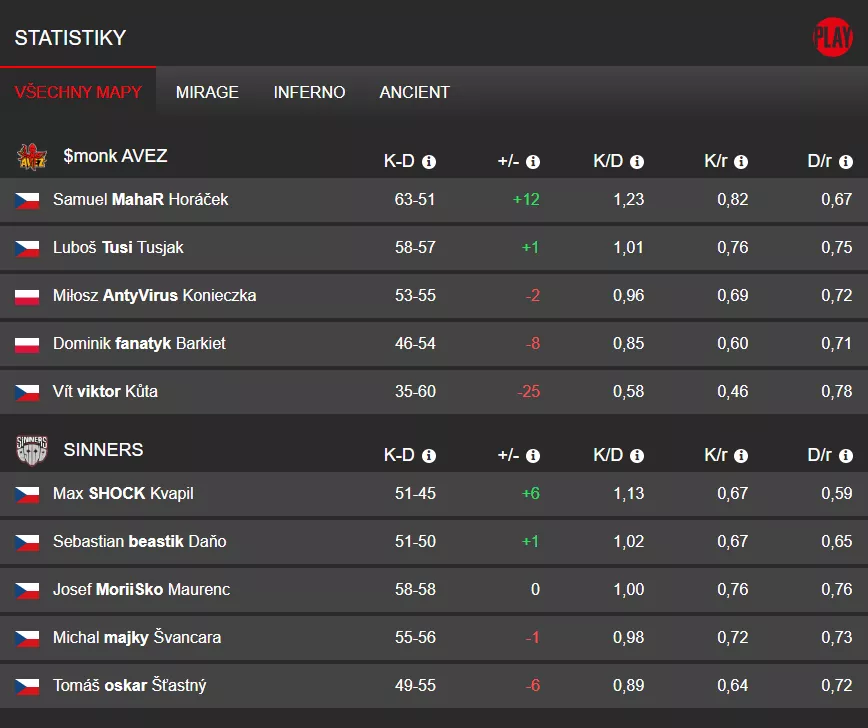Open Samuel MahaR Horáček player profile

pyautogui.click(x=140, y=200)
